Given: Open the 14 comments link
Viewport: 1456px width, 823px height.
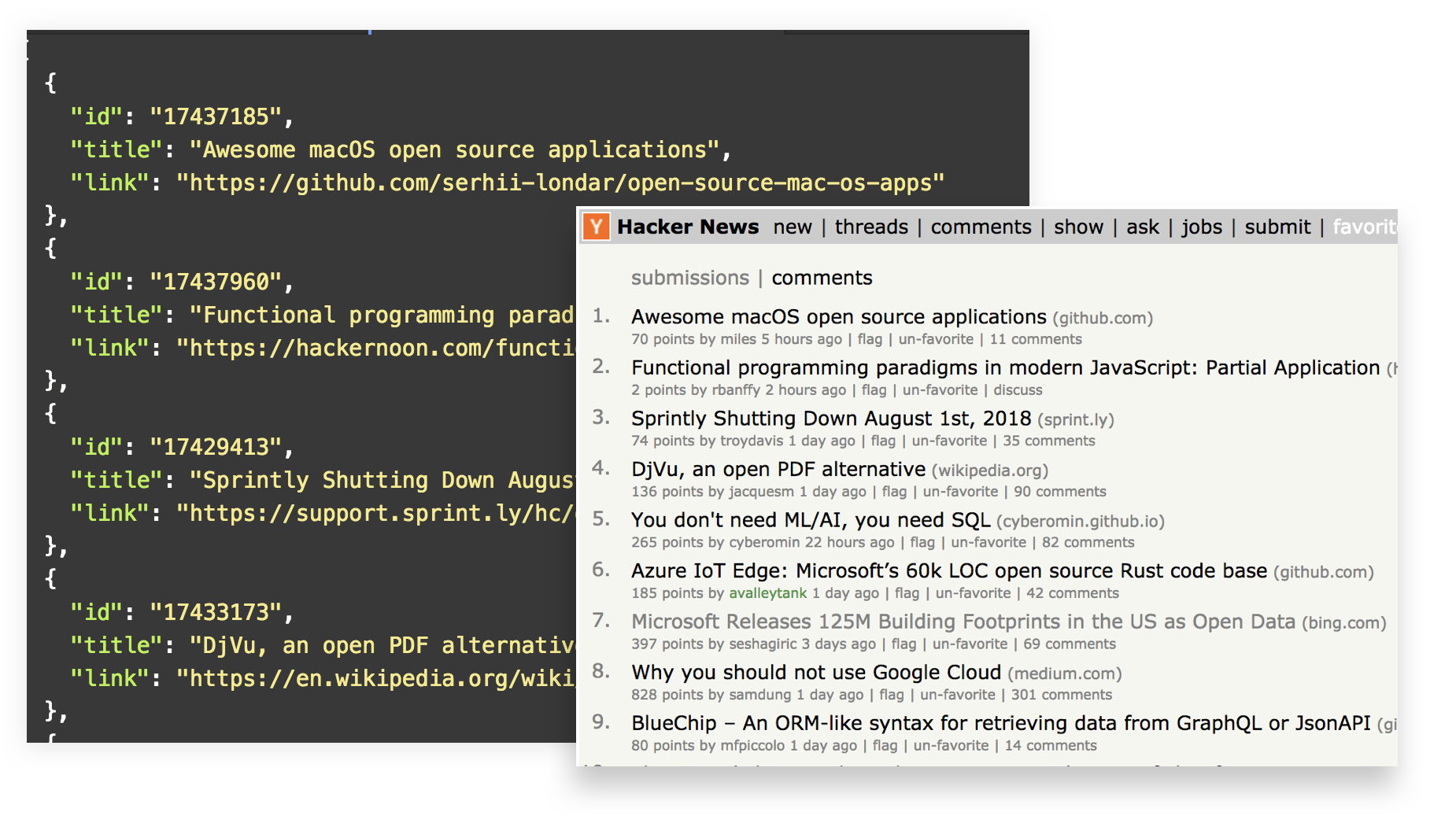Looking at the screenshot, I should [x=1051, y=745].
